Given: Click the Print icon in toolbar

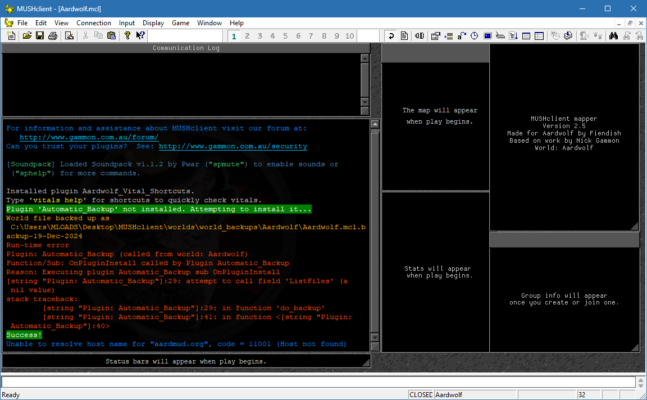Looking at the screenshot, I should coord(52,36).
